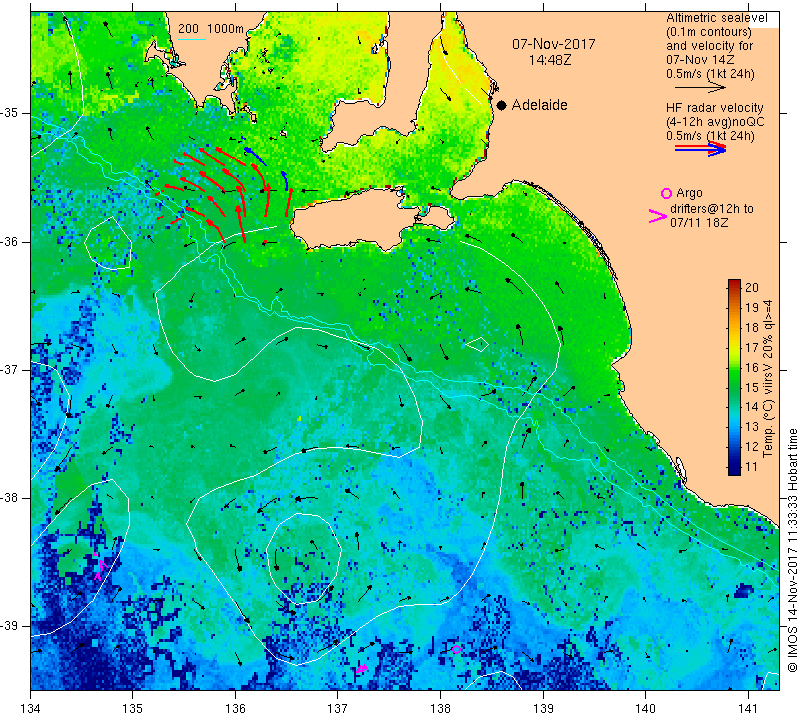Click the magenta Argo float circle on map
The image size is (800, 720).
tap(457, 649)
